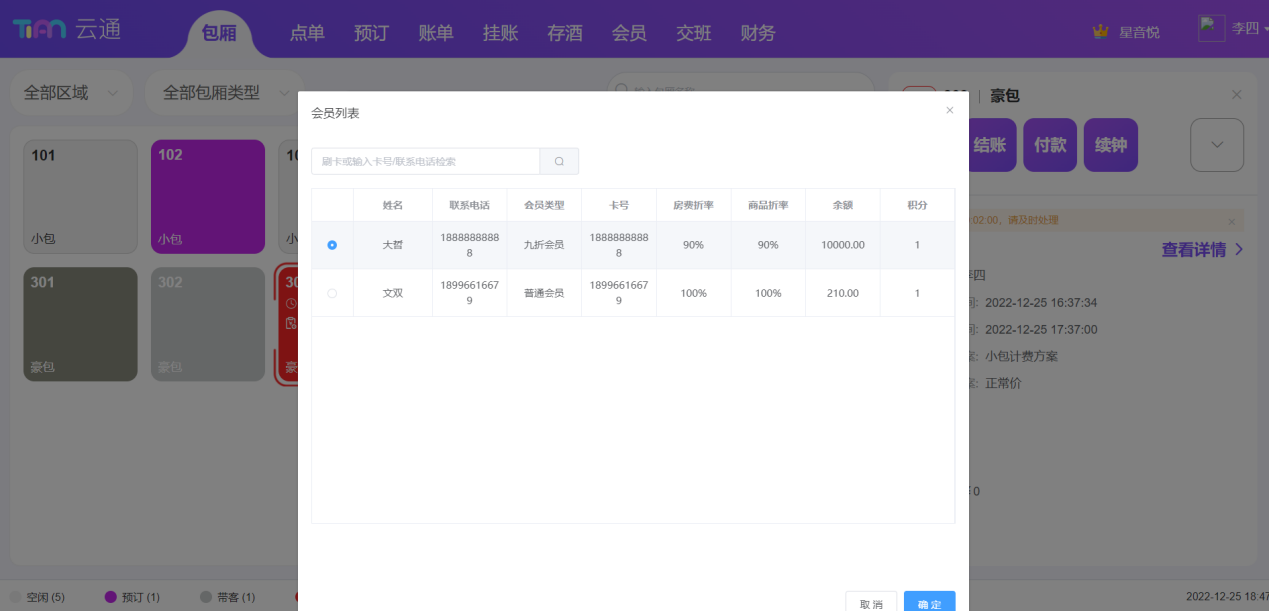Select member 大哲 radio button
1269x611 pixels.
(332, 245)
